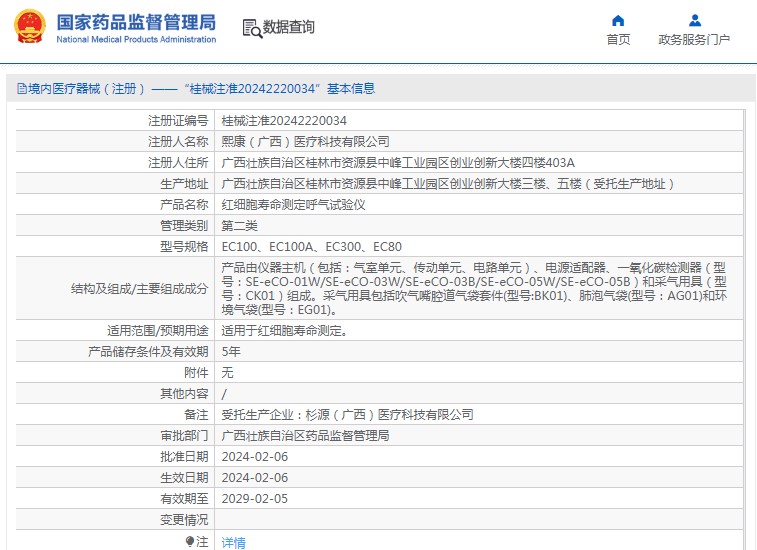Click the 生产地址 label
This screenshot has width=757, height=550.
click(184, 183)
